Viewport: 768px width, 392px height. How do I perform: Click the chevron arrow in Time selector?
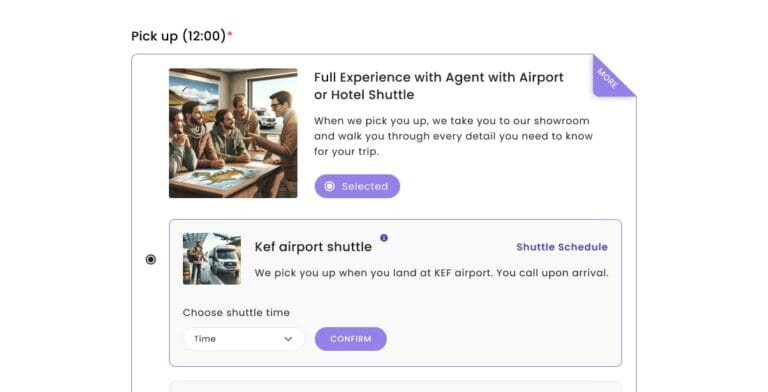(288, 339)
